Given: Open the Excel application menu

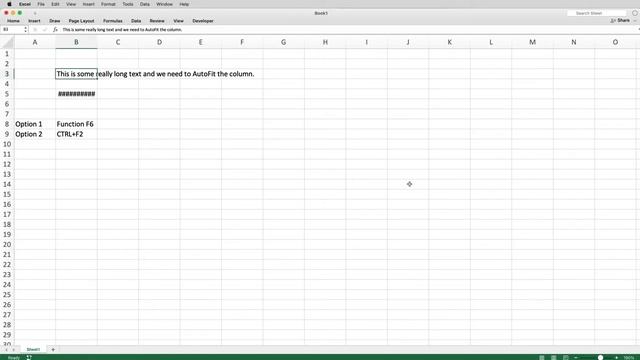Looking at the screenshot, I should (x=25, y=4).
